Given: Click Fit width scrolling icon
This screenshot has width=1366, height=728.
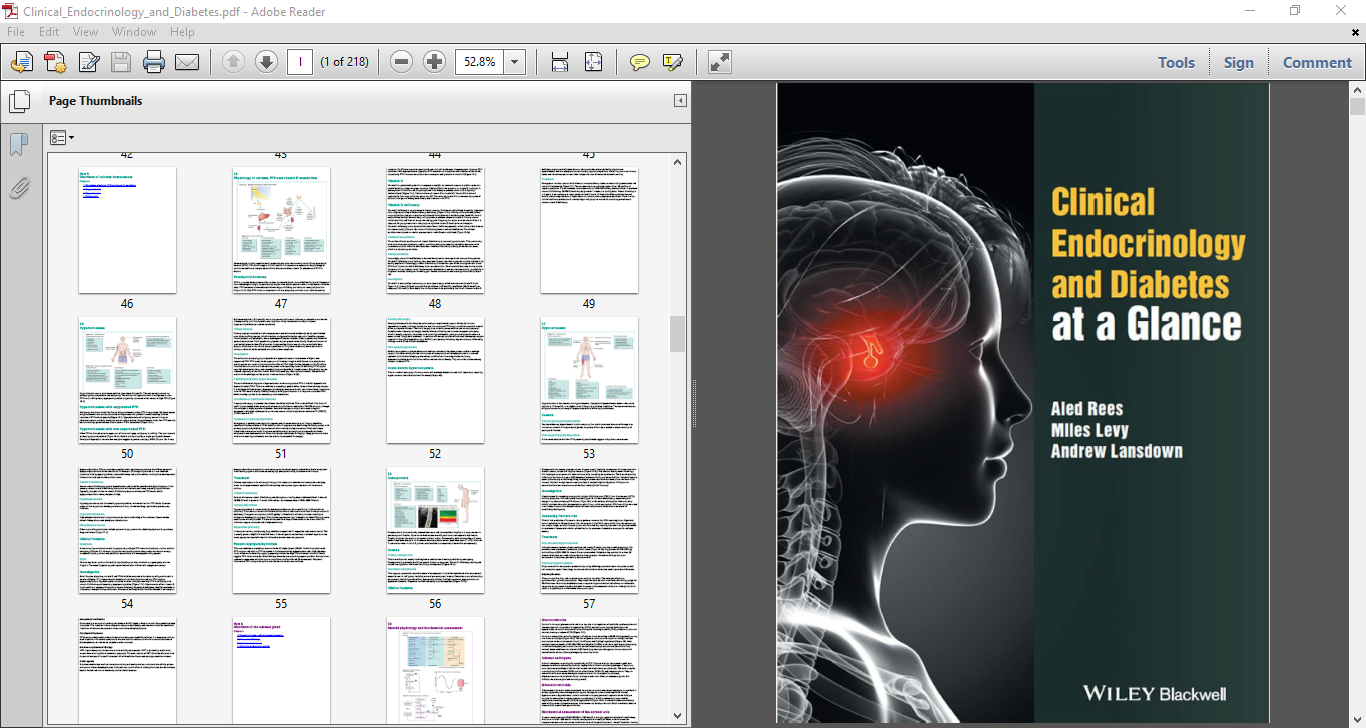Looking at the screenshot, I should (560, 62).
